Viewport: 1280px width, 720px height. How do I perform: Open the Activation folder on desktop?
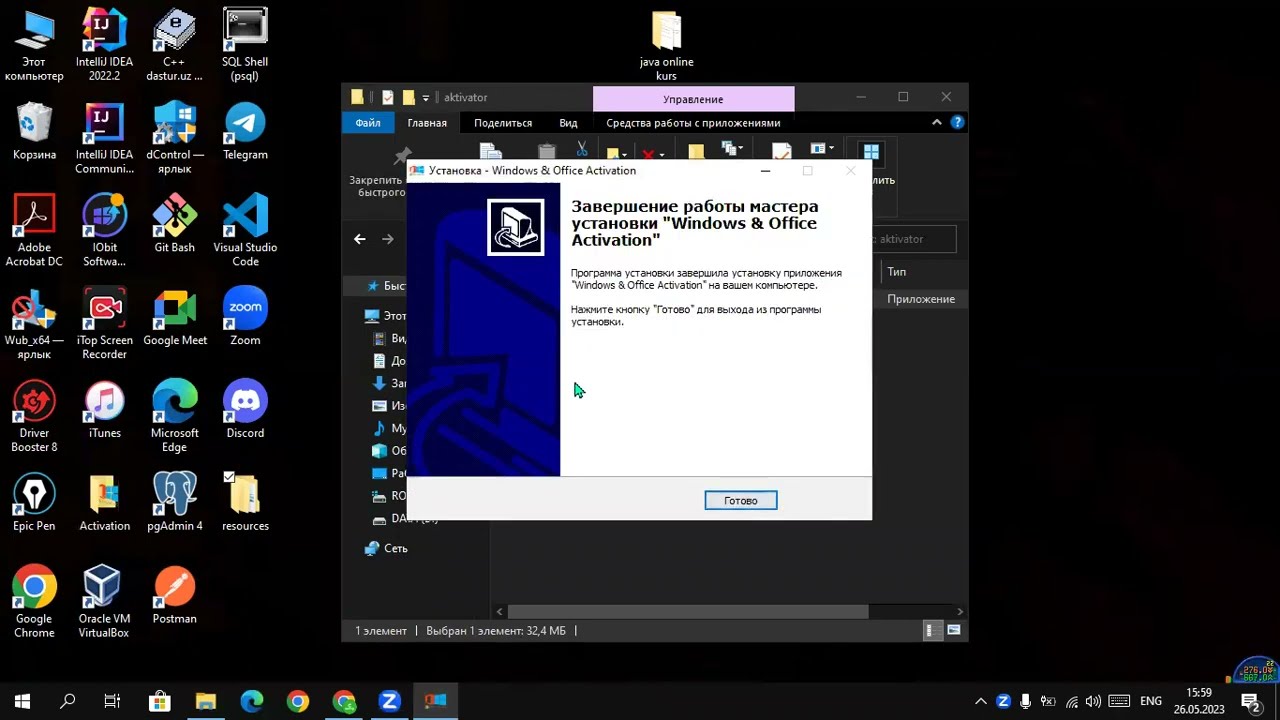coord(104,504)
